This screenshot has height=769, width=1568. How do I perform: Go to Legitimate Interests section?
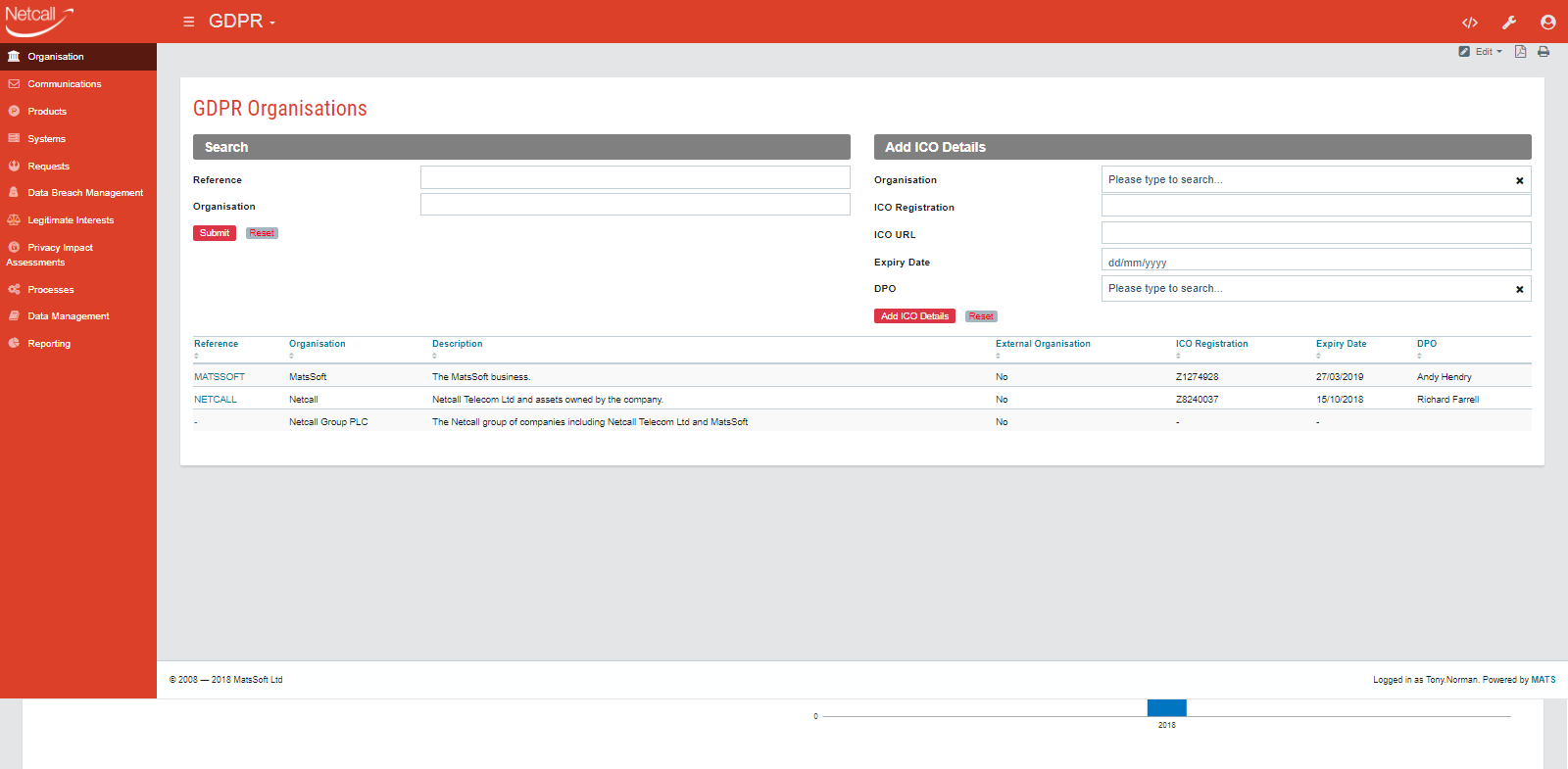71,220
